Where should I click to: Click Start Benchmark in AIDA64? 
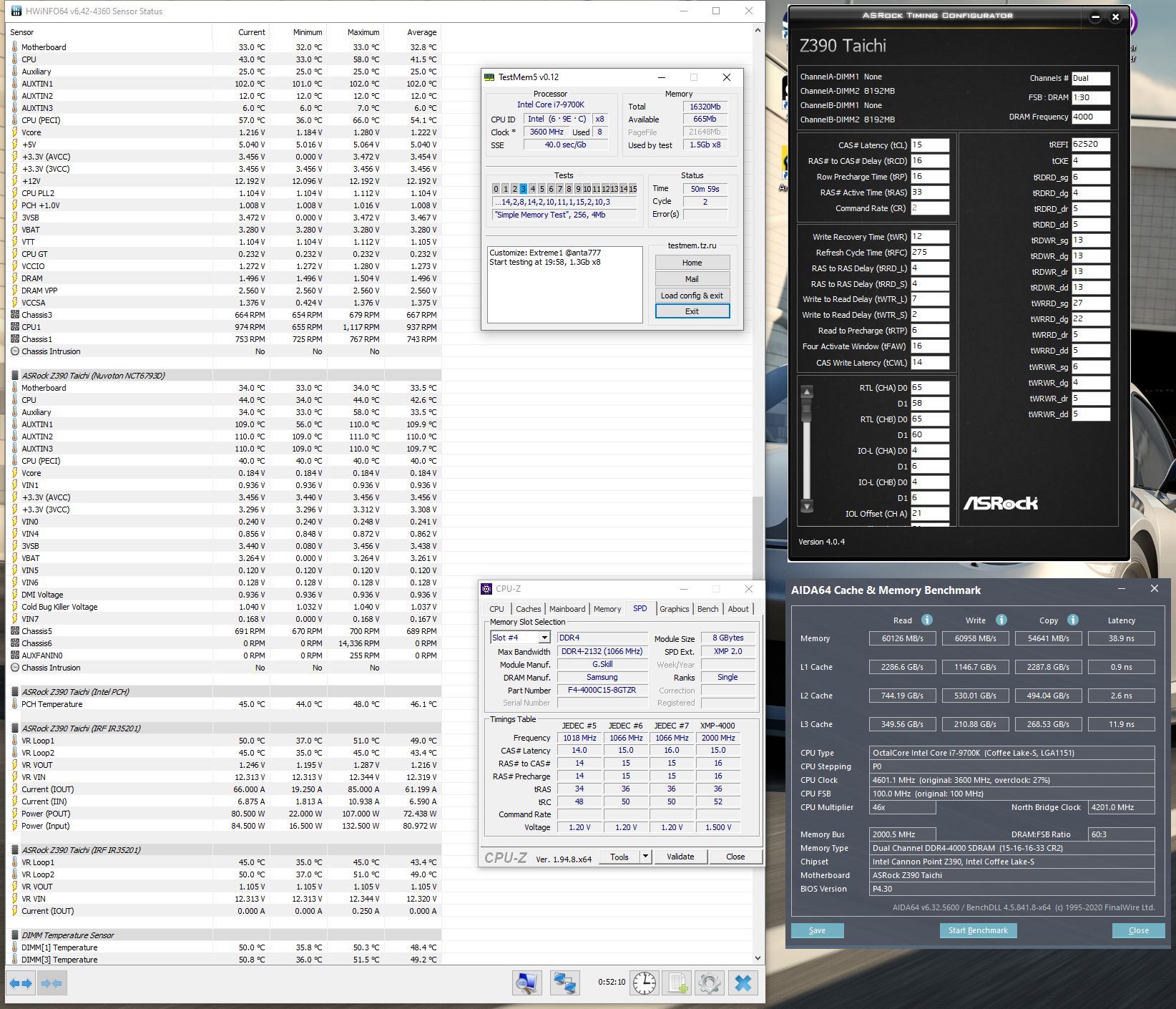tap(978, 930)
